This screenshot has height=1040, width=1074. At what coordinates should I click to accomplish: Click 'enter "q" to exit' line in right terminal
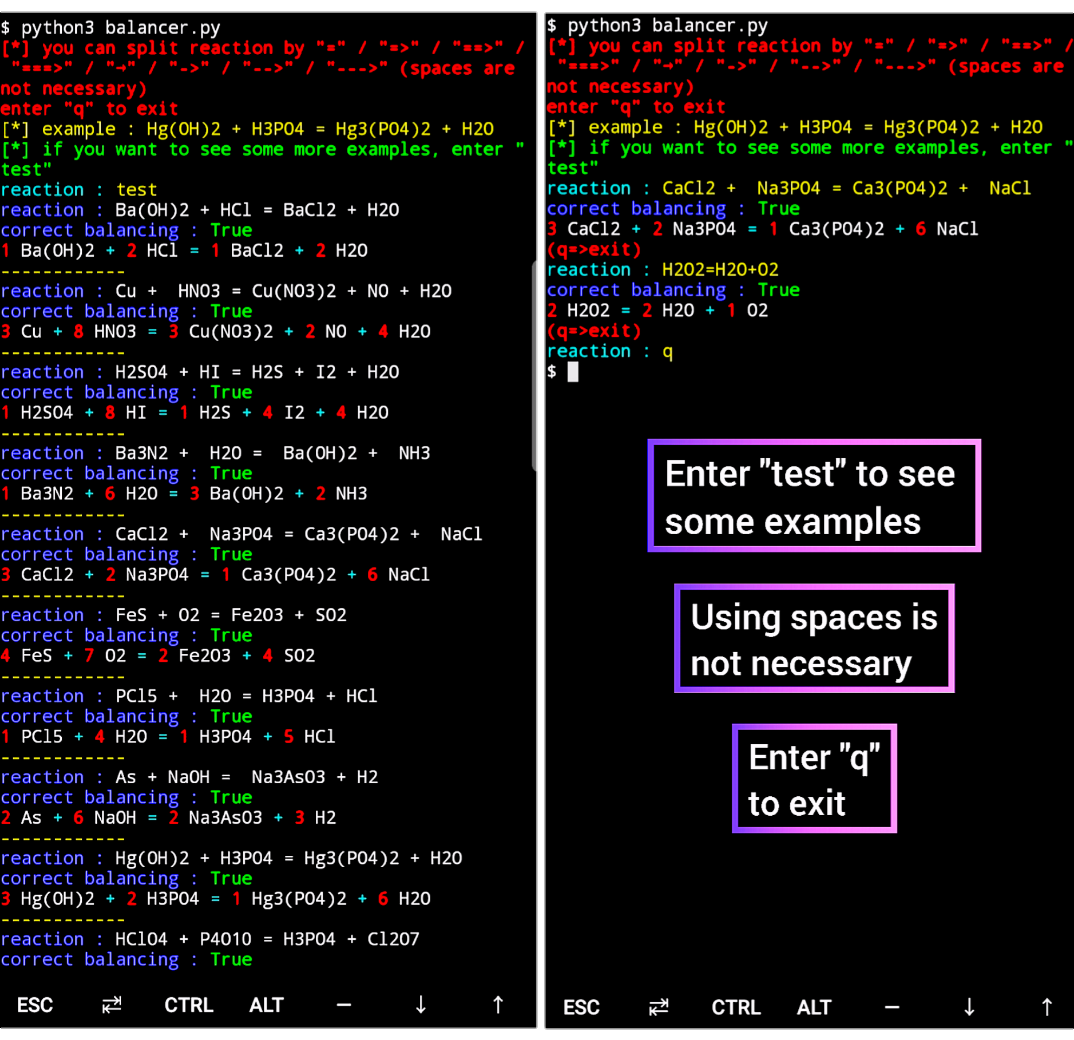coord(636,107)
